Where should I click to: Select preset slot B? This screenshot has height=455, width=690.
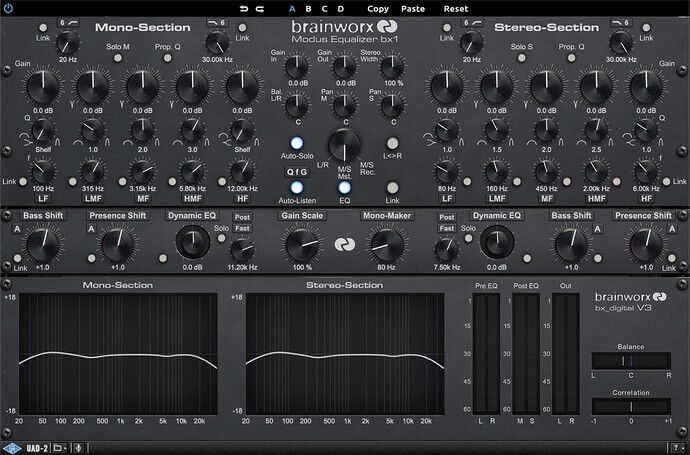pyautogui.click(x=308, y=9)
